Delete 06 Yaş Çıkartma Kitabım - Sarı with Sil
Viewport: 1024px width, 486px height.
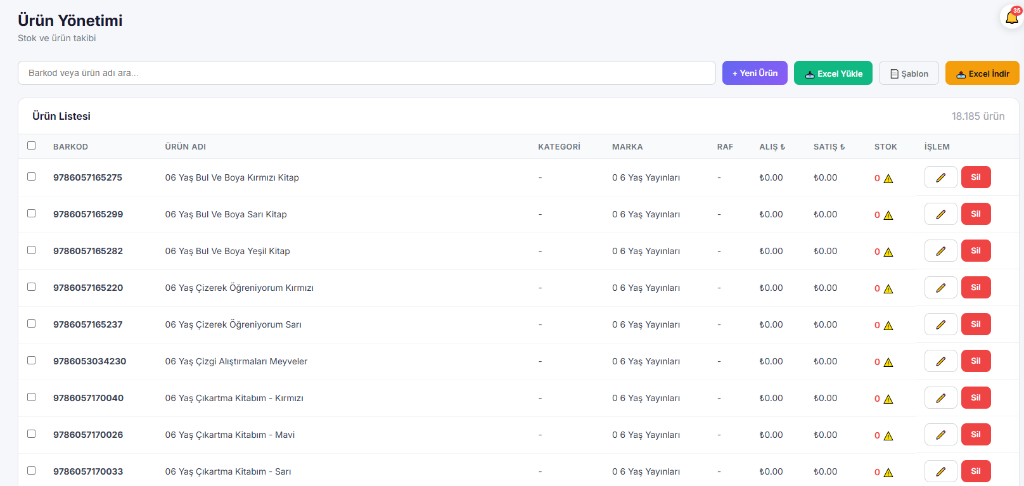pyautogui.click(x=976, y=471)
